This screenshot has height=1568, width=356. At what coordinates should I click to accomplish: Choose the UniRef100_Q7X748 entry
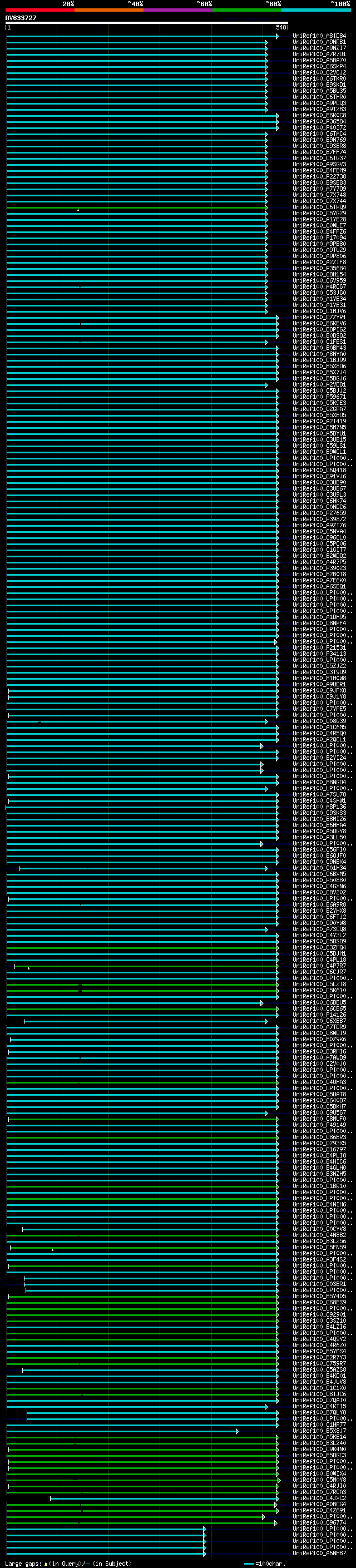click(x=319, y=195)
